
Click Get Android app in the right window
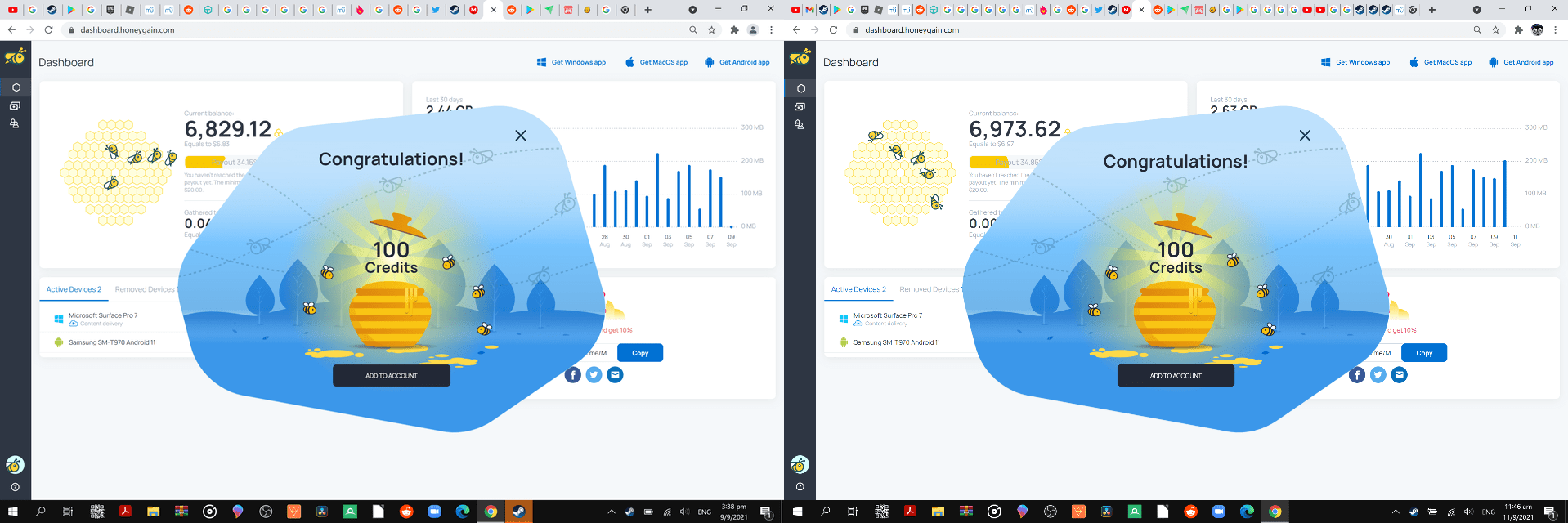point(1521,62)
